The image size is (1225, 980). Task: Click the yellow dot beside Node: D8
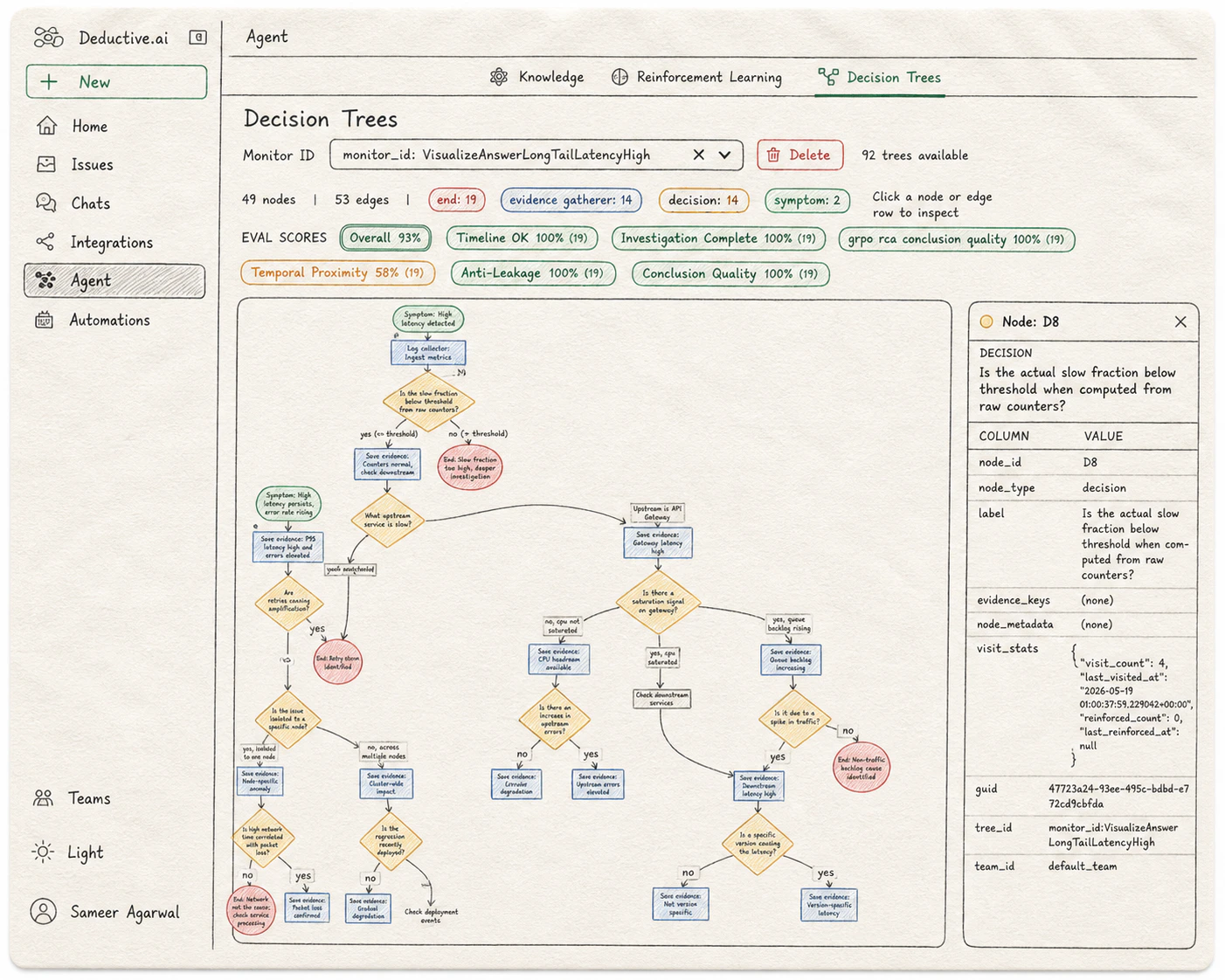[x=986, y=321]
